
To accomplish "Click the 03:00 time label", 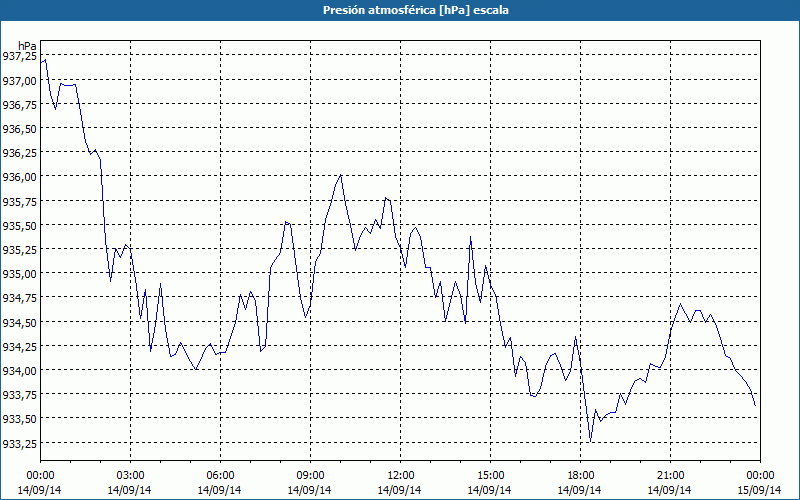I will [130, 476].
